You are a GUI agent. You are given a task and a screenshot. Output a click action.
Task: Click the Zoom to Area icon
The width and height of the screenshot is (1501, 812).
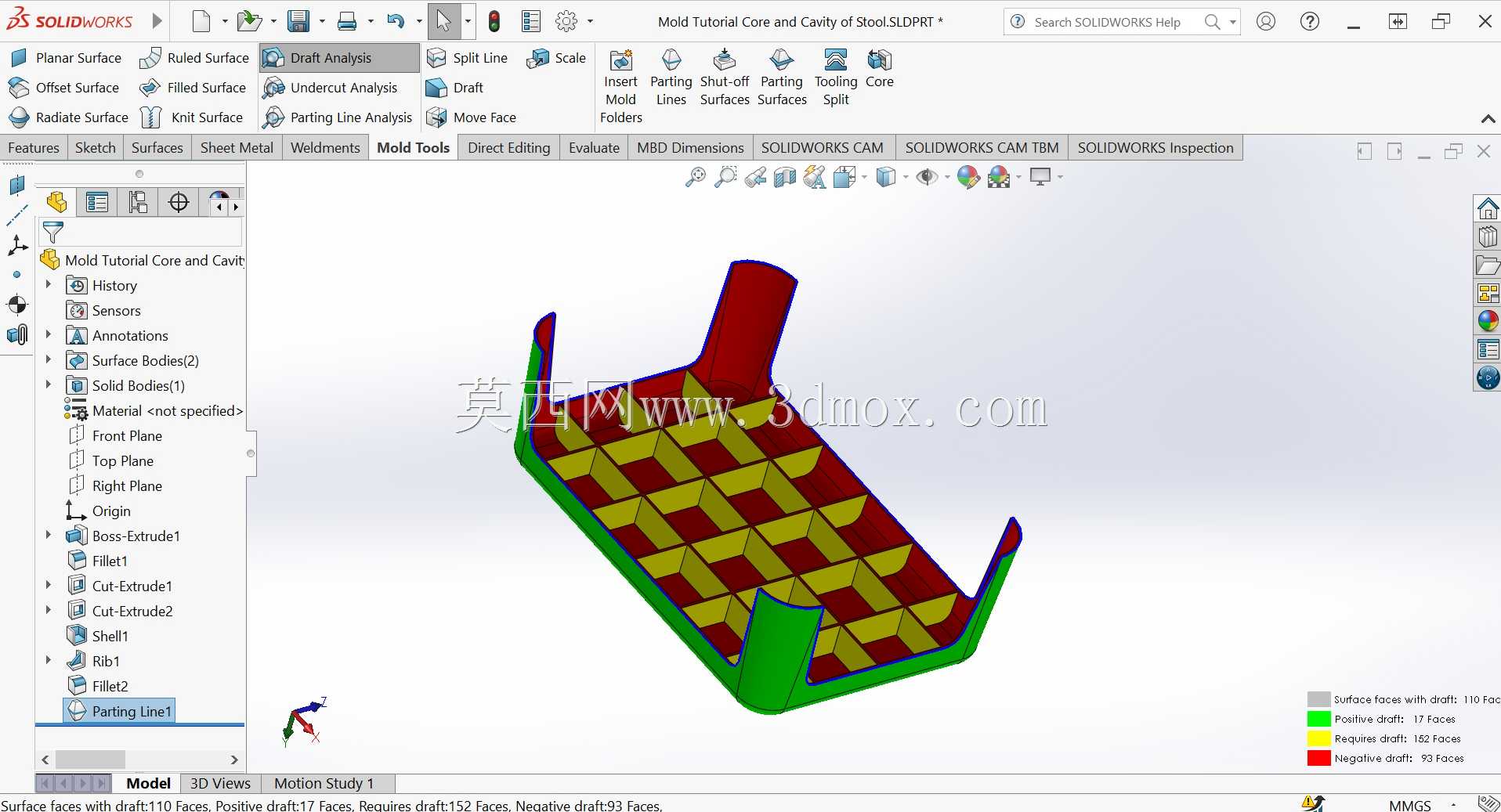pos(725,178)
